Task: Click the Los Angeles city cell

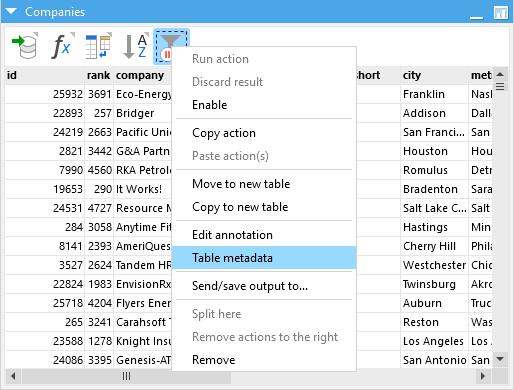Action: [434, 341]
